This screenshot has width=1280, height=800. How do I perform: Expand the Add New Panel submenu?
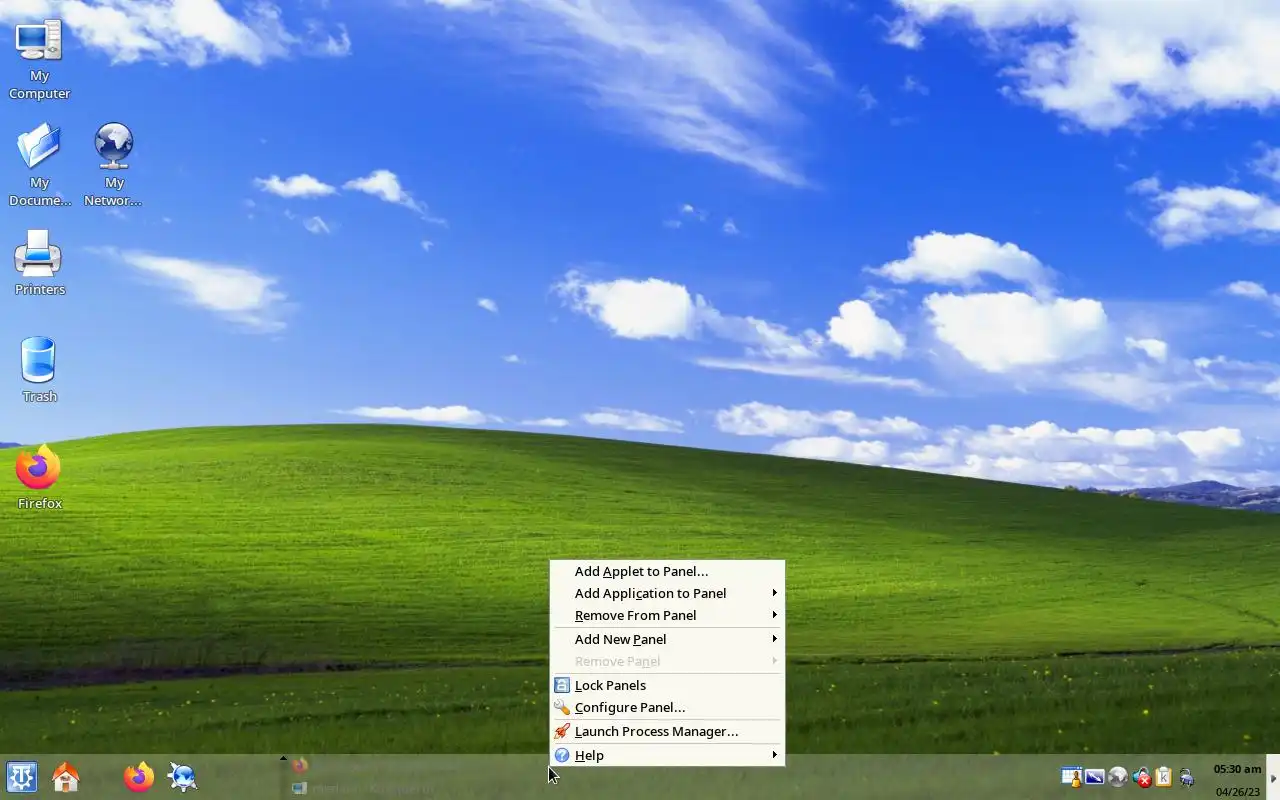point(667,639)
